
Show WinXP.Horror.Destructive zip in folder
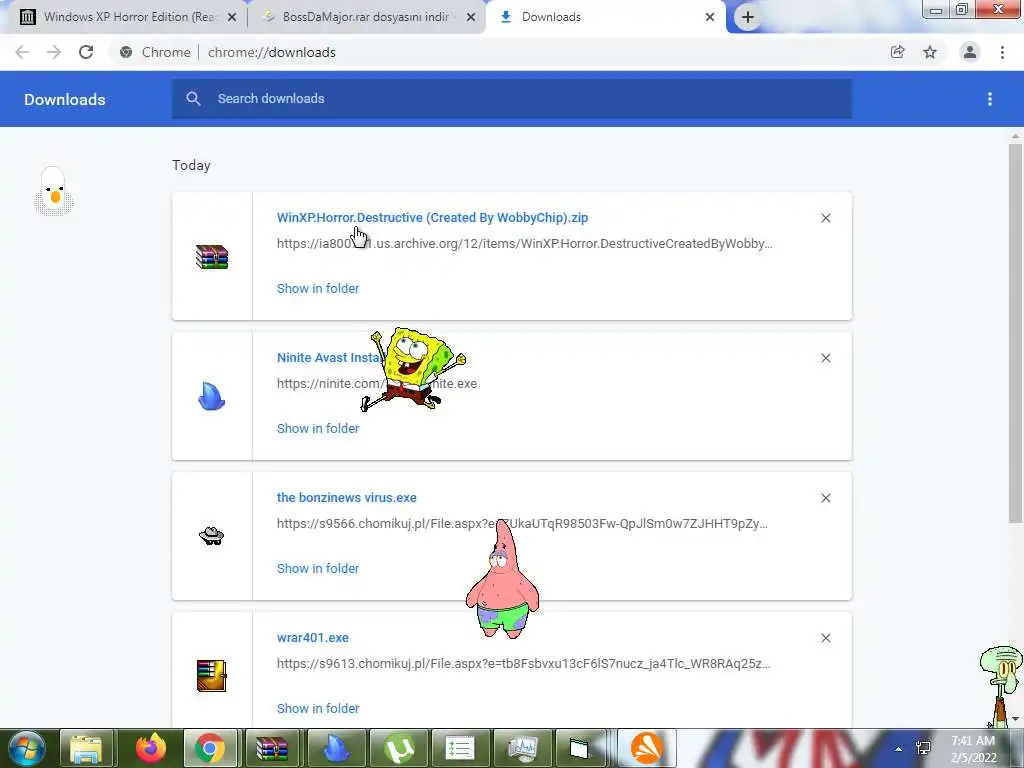(318, 288)
